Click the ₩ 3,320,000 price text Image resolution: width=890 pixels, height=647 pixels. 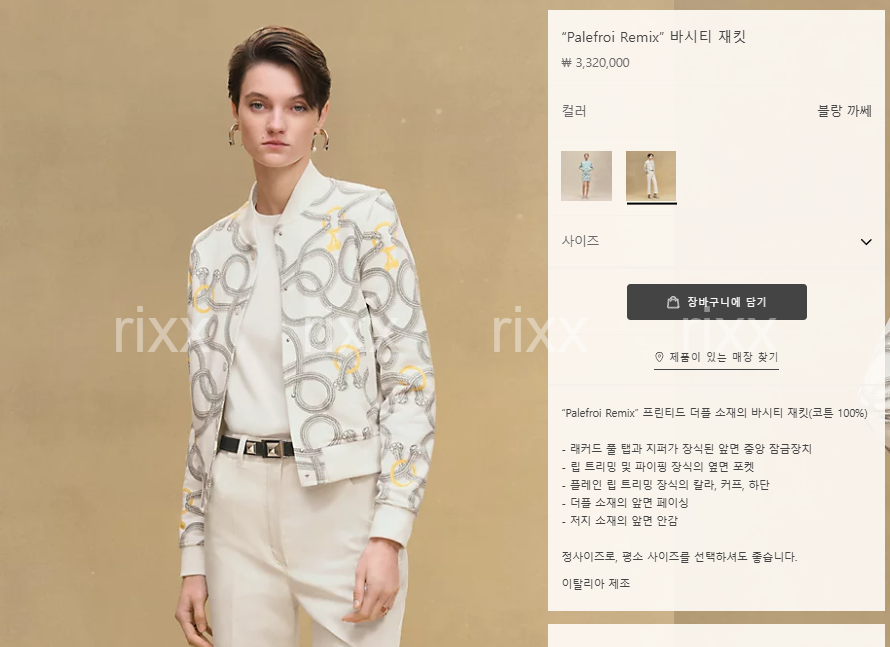[595, 63]
